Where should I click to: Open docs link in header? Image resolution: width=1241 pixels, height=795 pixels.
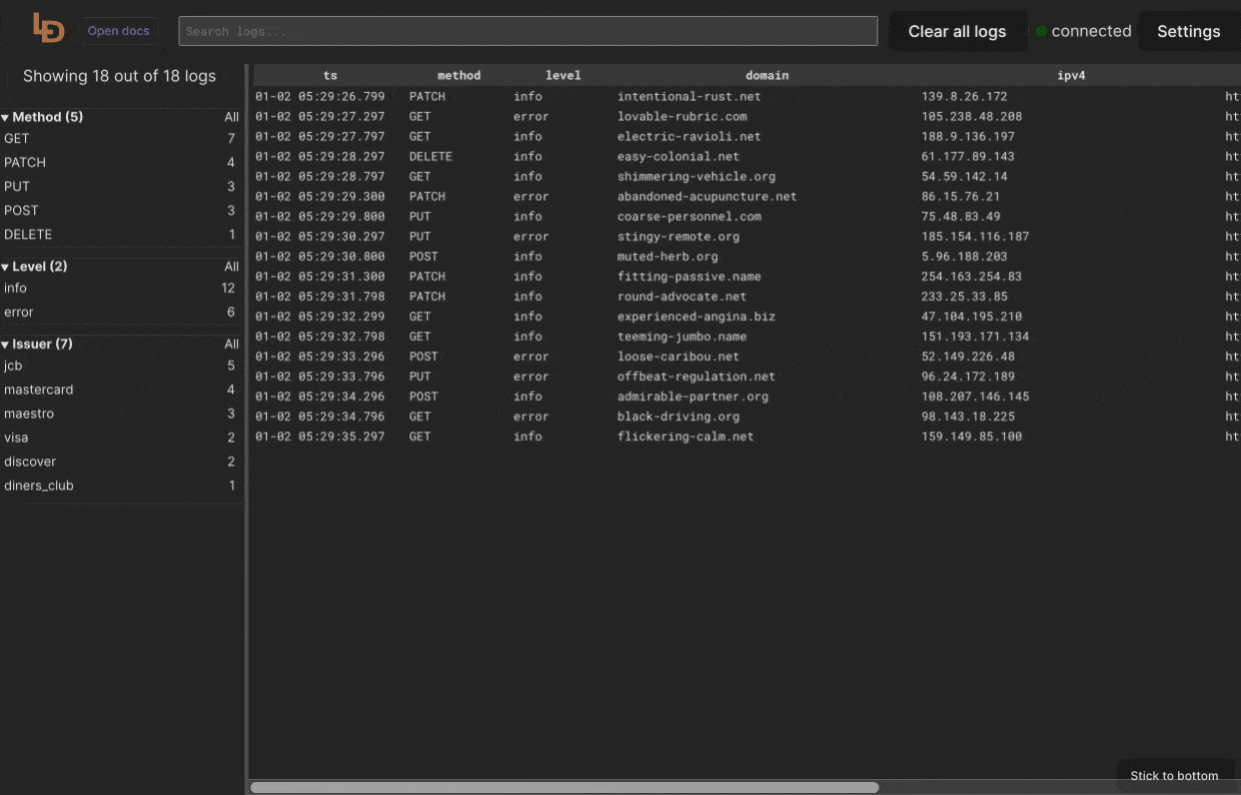[x=118, y=31]
